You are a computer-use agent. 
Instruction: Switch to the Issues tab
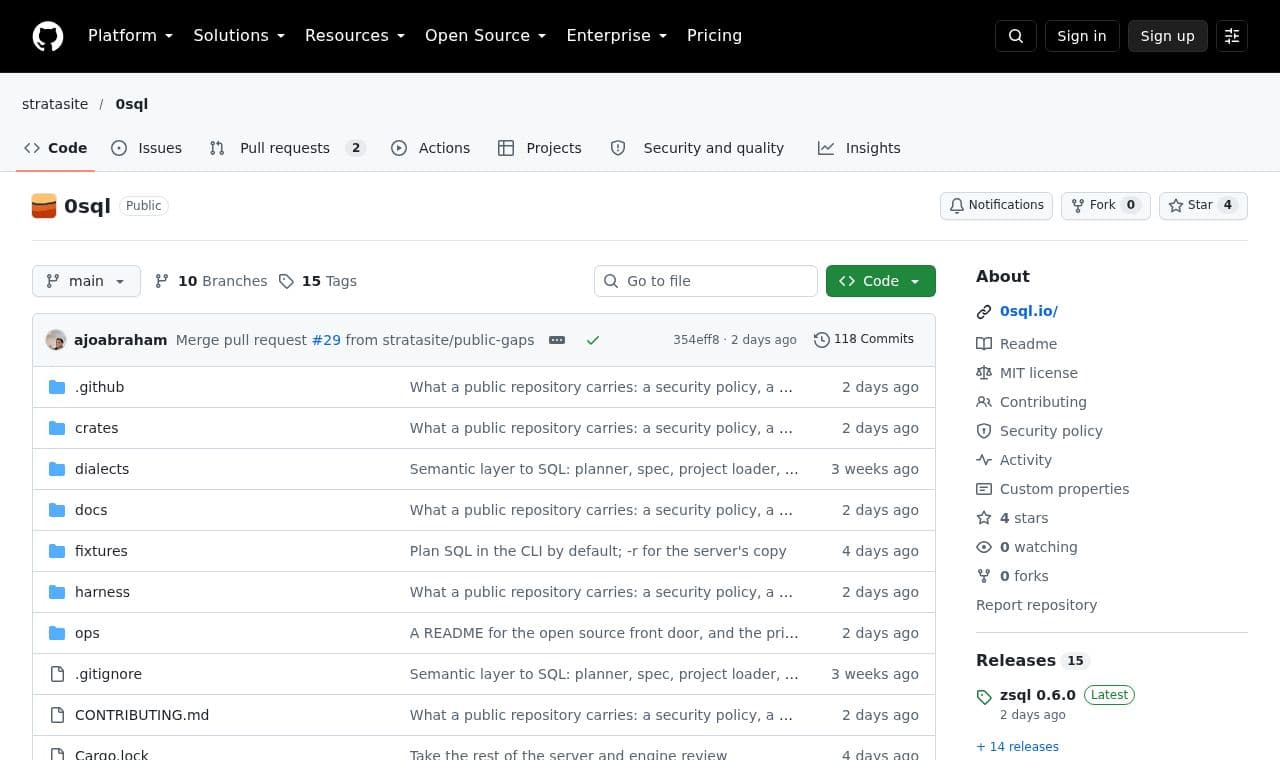click(147, 148)
